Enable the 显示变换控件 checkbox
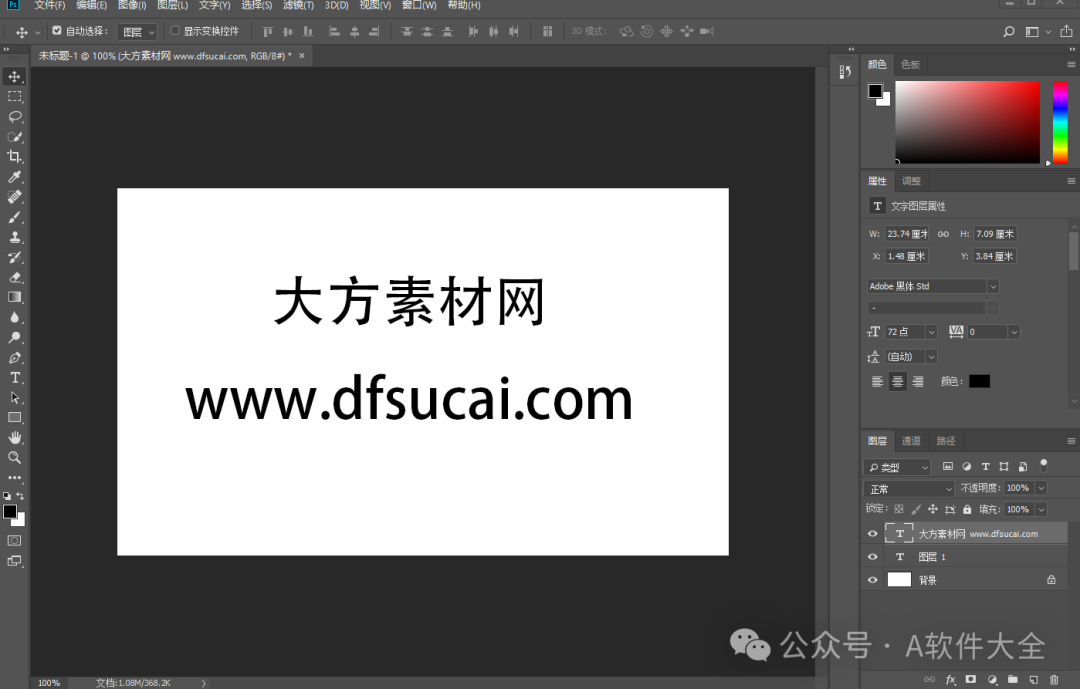 174,31
